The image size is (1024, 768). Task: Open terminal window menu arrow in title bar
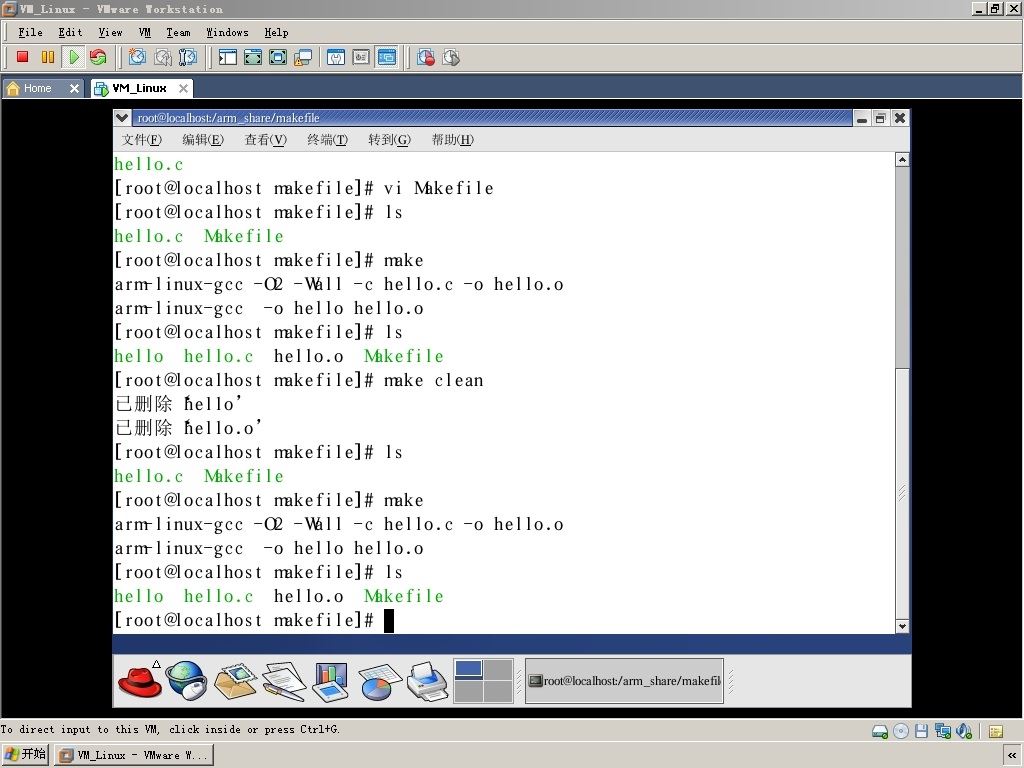[121, 118]
